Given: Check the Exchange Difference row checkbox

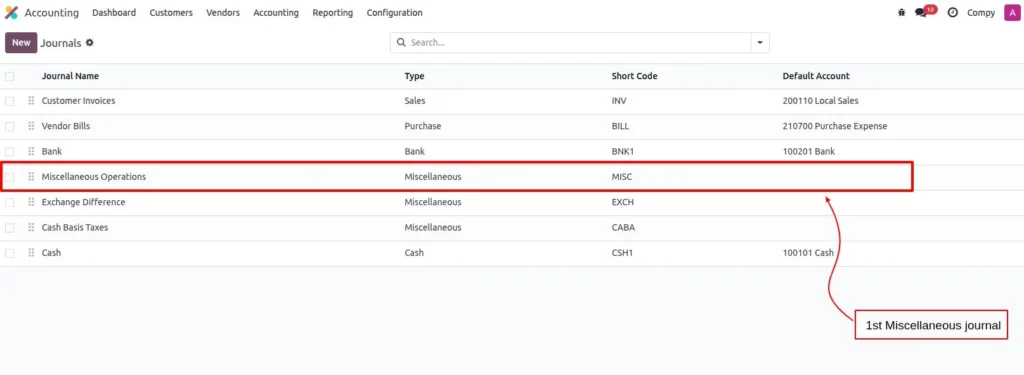Looking at the screenshot, I should (9, 203).
